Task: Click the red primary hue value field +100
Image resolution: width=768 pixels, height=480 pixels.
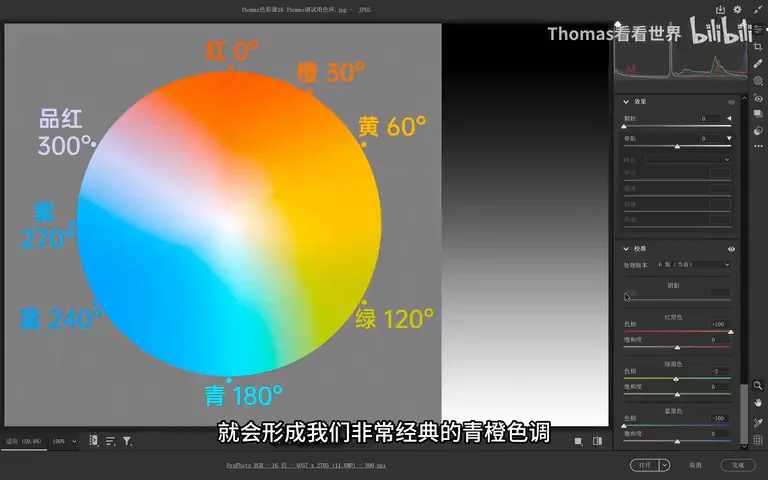Action: pos(719,324)
